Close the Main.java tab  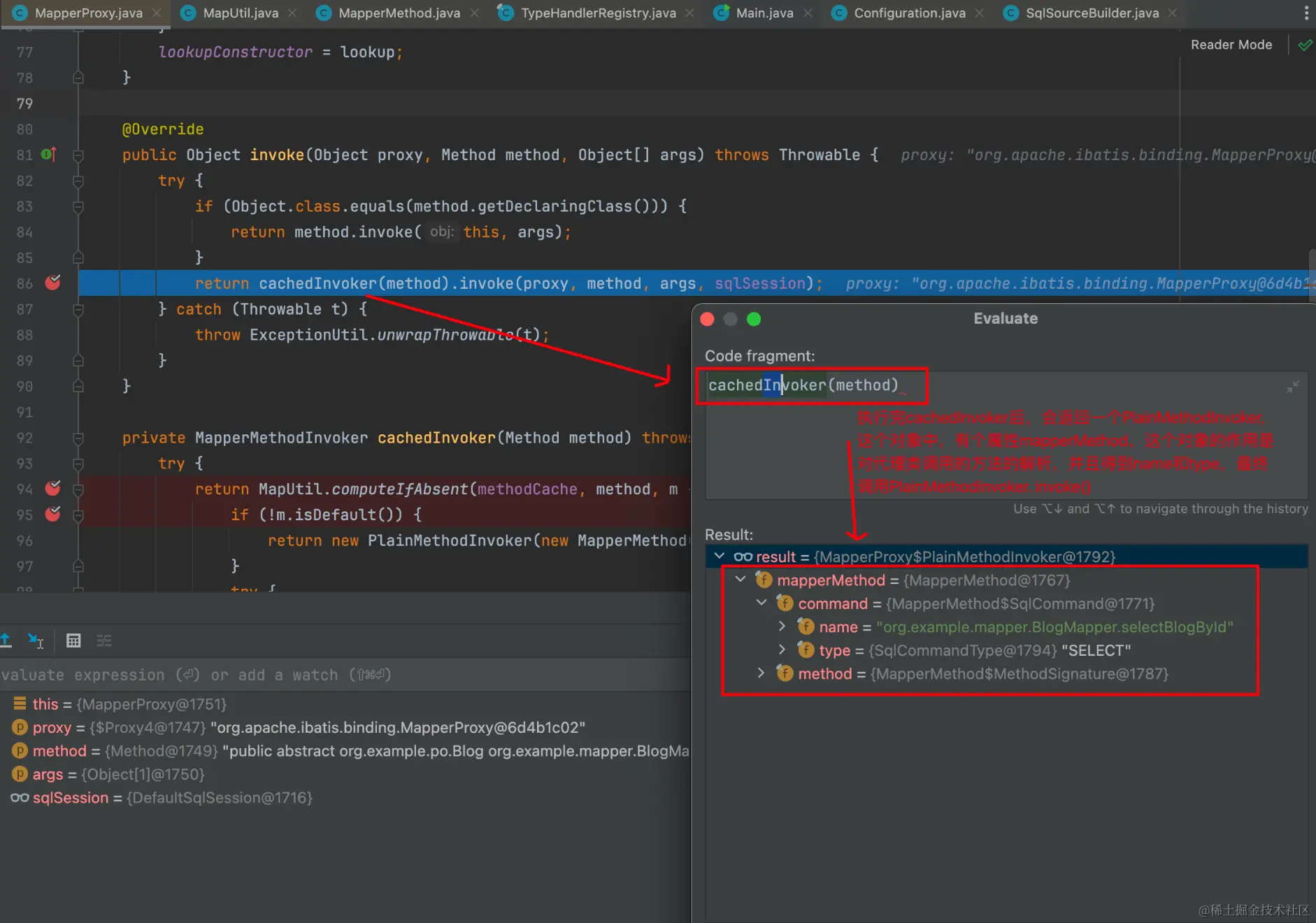coord(808,13)
